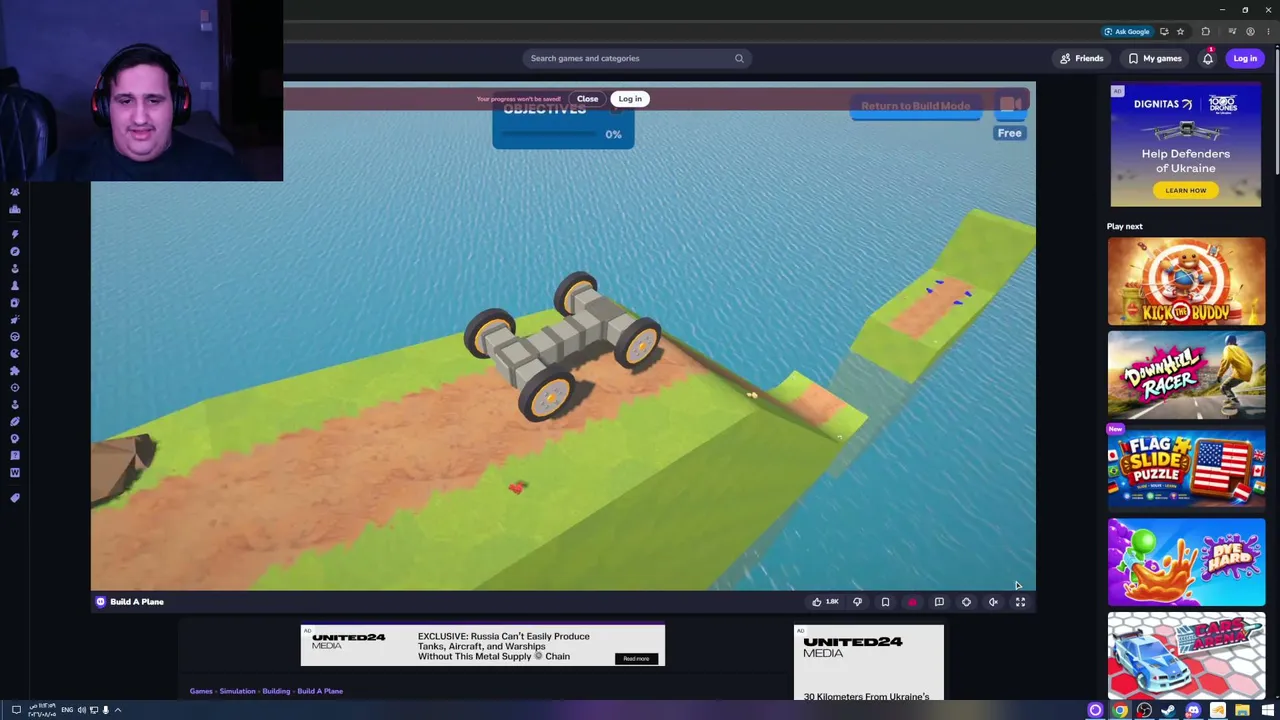Image resolution: width=1280 pixels, height=720 pixels.
Task: Play Kick the Buddy from Play next
Action: pos(1186,282)
